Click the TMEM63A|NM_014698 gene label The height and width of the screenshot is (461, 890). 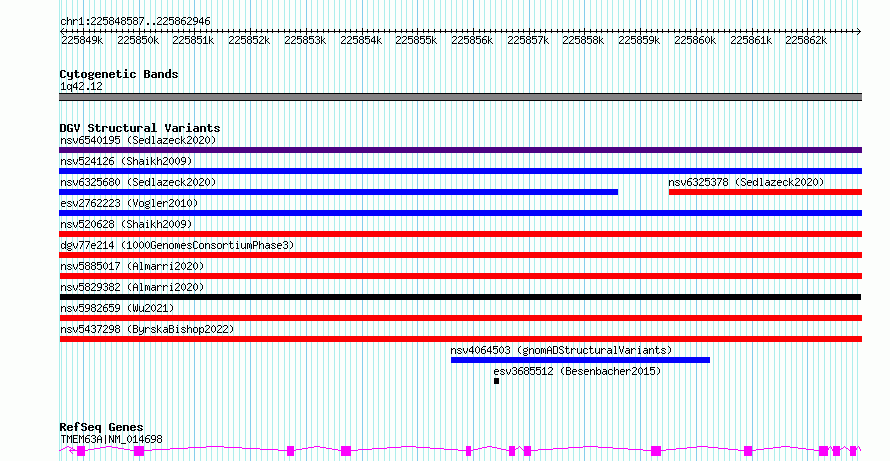click(x=111, y=439)
